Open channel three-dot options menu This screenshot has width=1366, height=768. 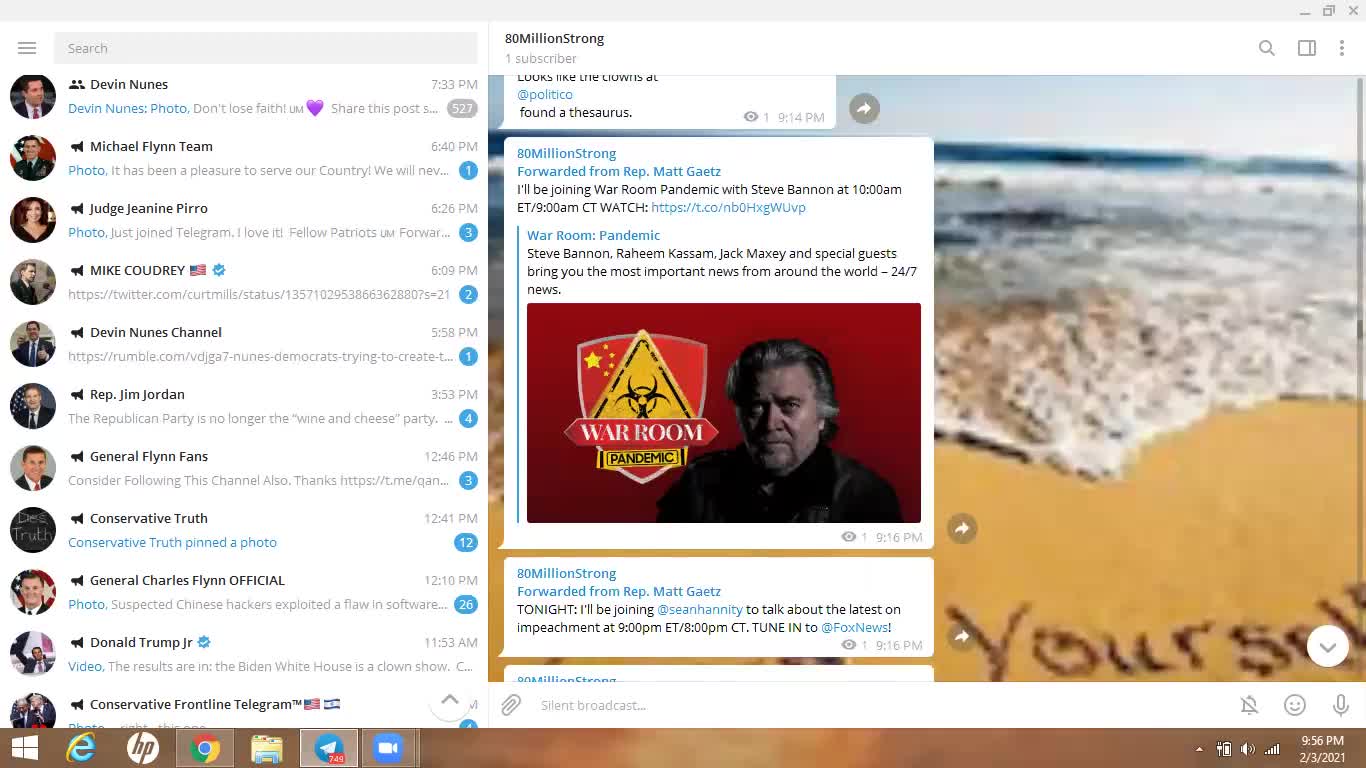tap(1342, 48)
